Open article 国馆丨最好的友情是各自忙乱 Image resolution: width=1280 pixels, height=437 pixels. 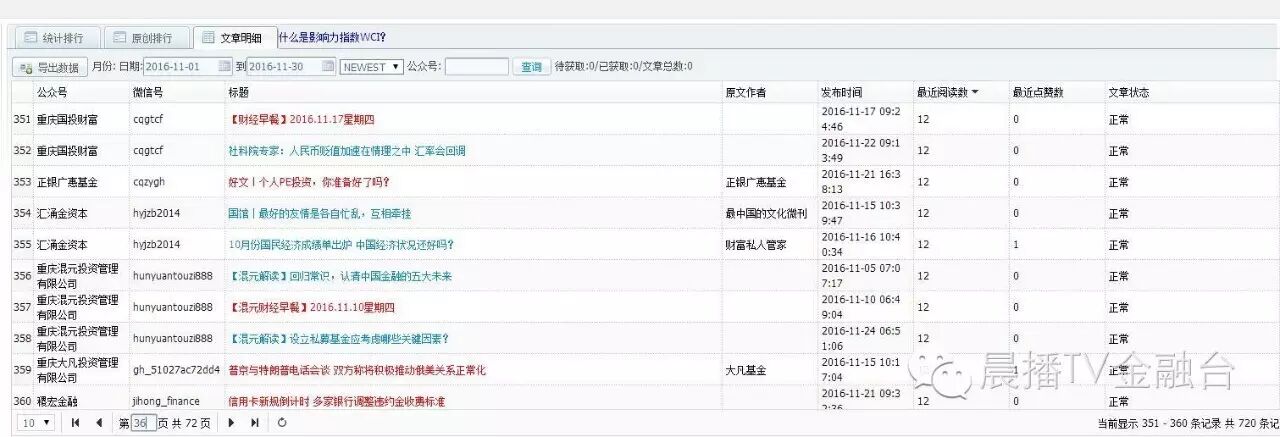click(320, 214)
